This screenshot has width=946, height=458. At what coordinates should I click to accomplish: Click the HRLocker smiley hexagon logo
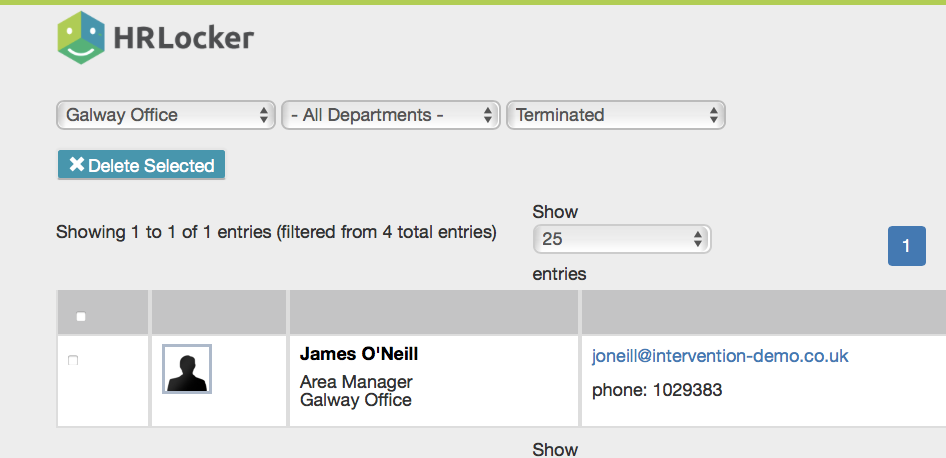(x=82, y=38)
